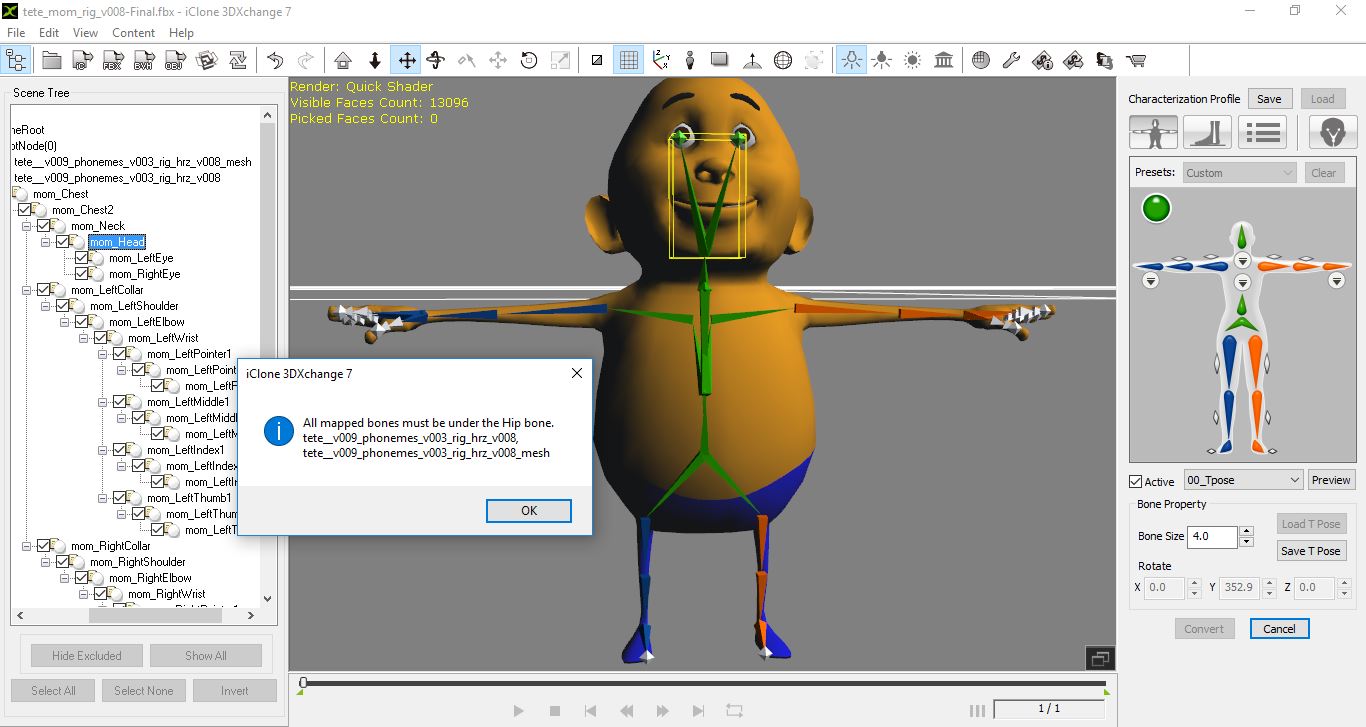The height and width of the screenshot is (727, 1366).
Task: Open the wrench preferences icon
Action: [x=1011, y=61]
